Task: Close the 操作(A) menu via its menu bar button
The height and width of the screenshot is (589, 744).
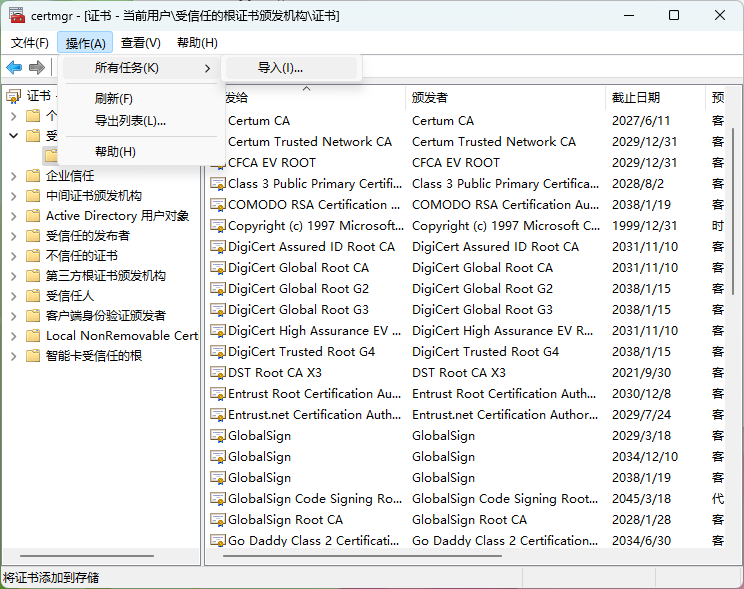Action: tap(85, 43)
